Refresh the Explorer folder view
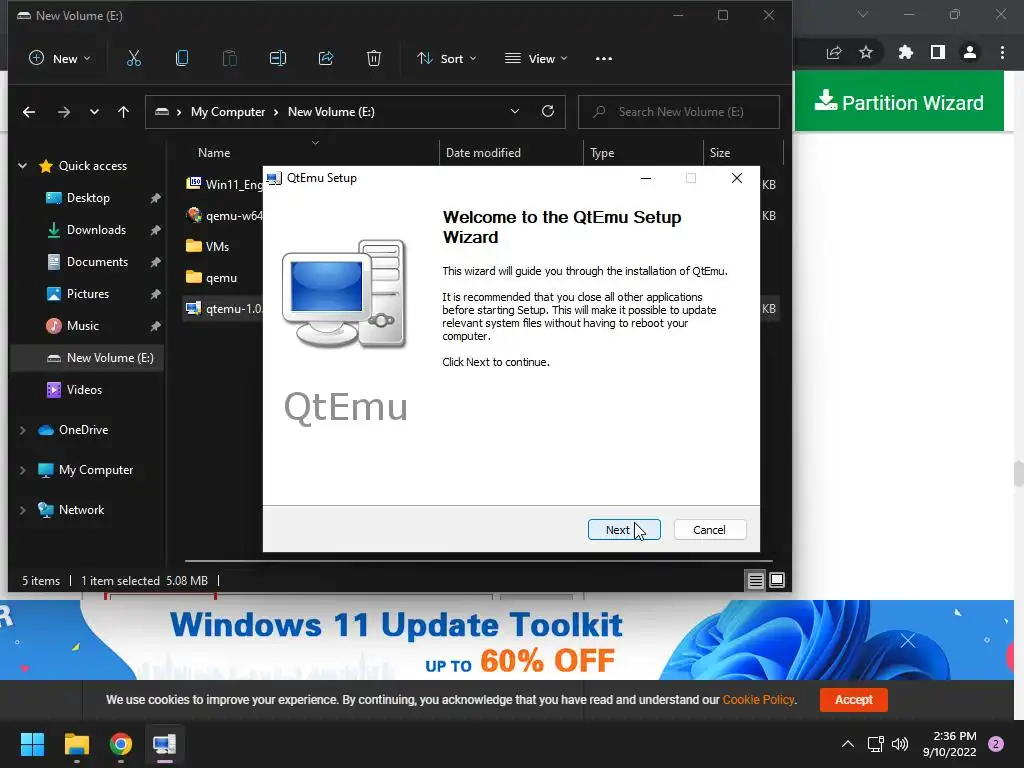The image size is (1024, 768). click(548, 112)
